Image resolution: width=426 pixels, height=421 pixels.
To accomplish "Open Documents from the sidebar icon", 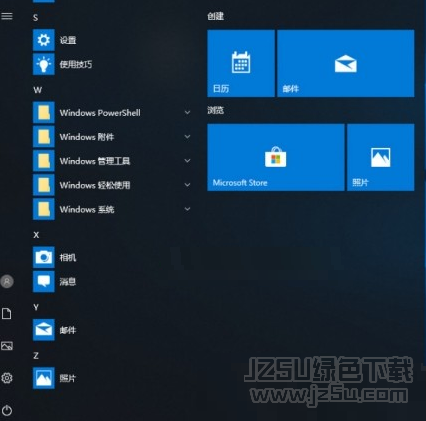I will click(x=7, y=314).
